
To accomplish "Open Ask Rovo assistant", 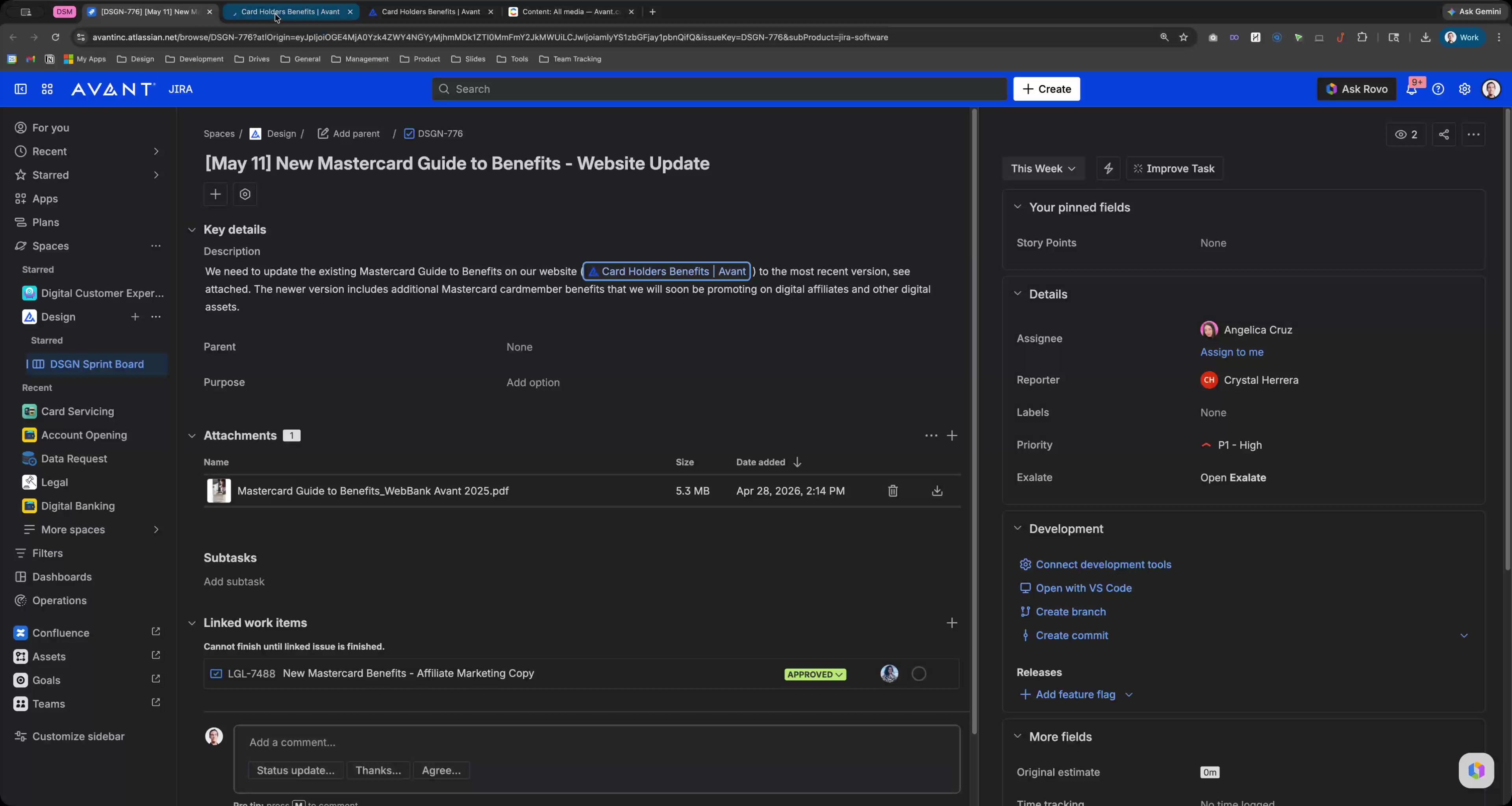I will (x=1356, y=89).
